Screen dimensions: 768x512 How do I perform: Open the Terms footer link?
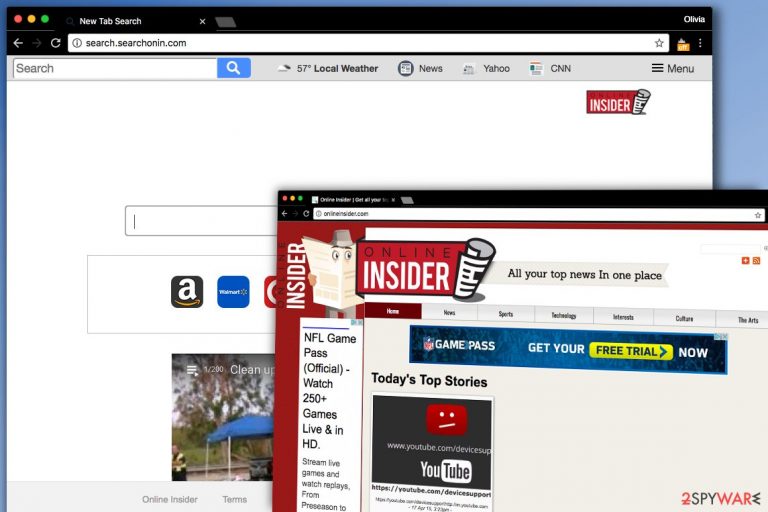[x=235, y=499]
